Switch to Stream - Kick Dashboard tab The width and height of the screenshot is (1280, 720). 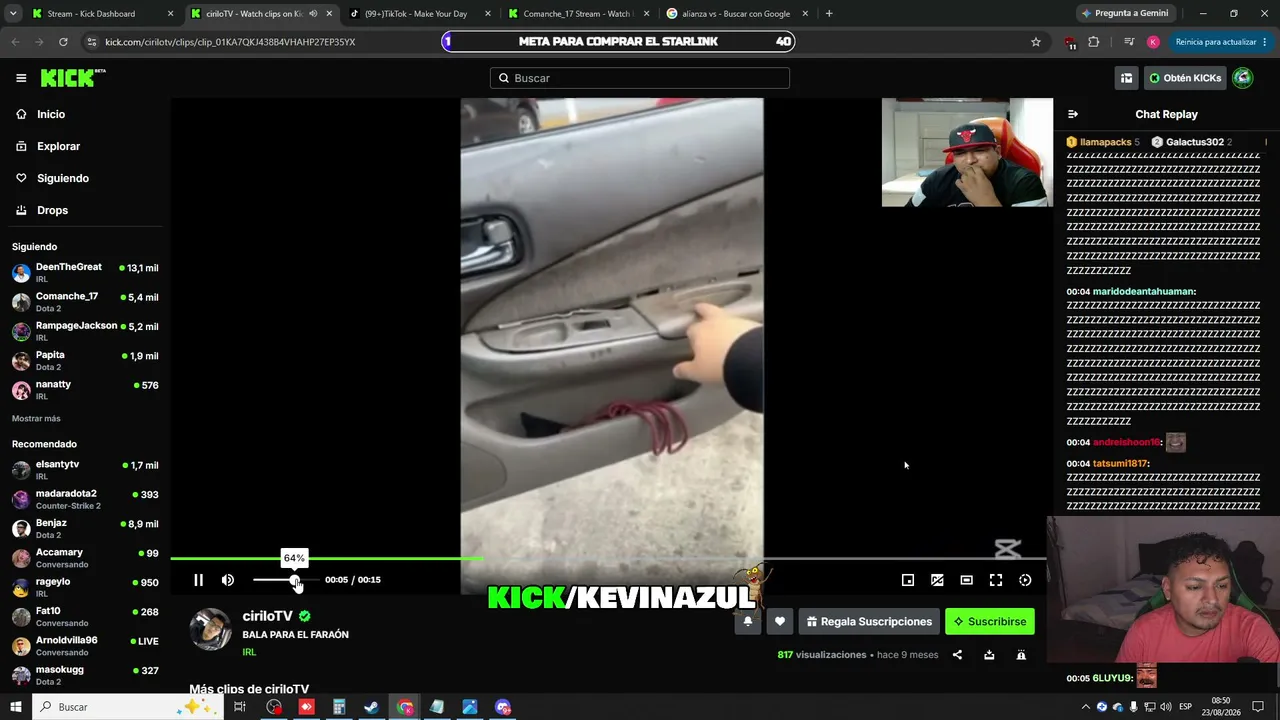point(103,14)
